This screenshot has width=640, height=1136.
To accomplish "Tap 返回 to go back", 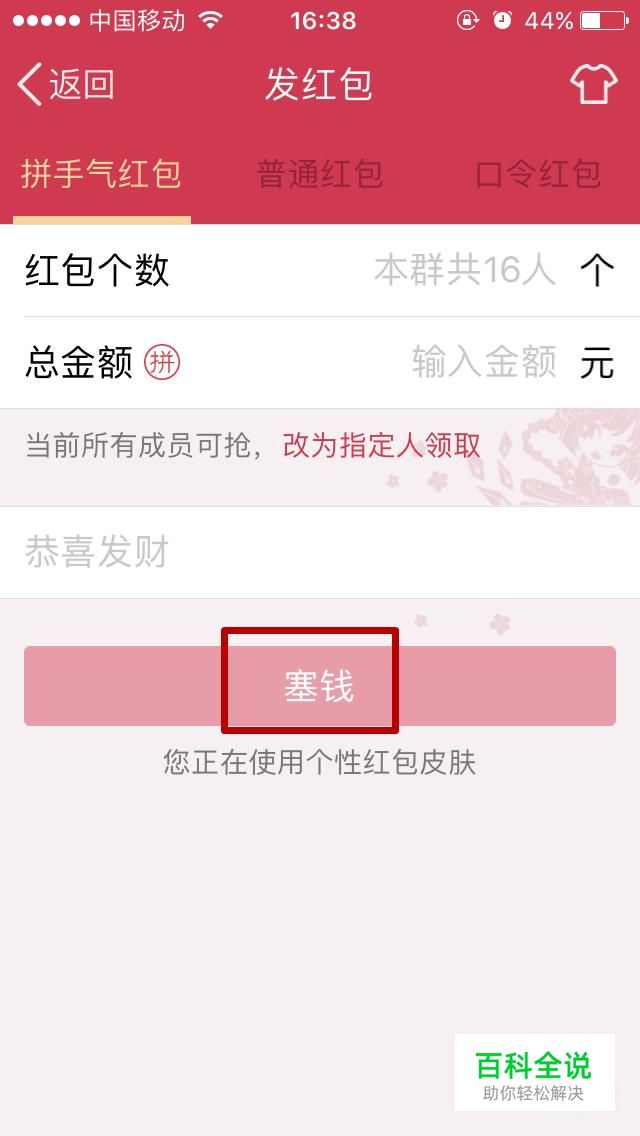I will point(82,84).
